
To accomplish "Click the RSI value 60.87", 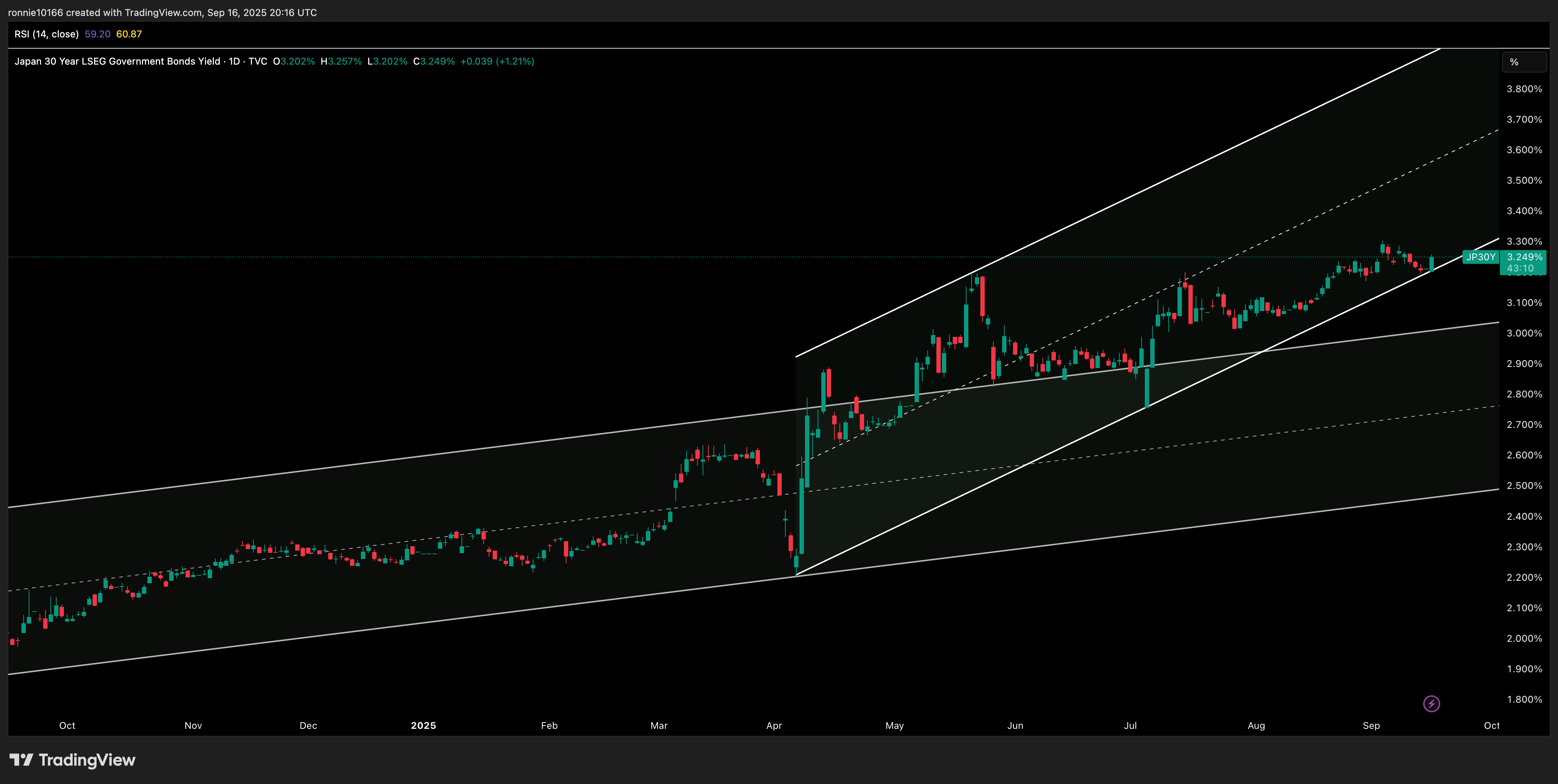I will [x=129, y=34].
